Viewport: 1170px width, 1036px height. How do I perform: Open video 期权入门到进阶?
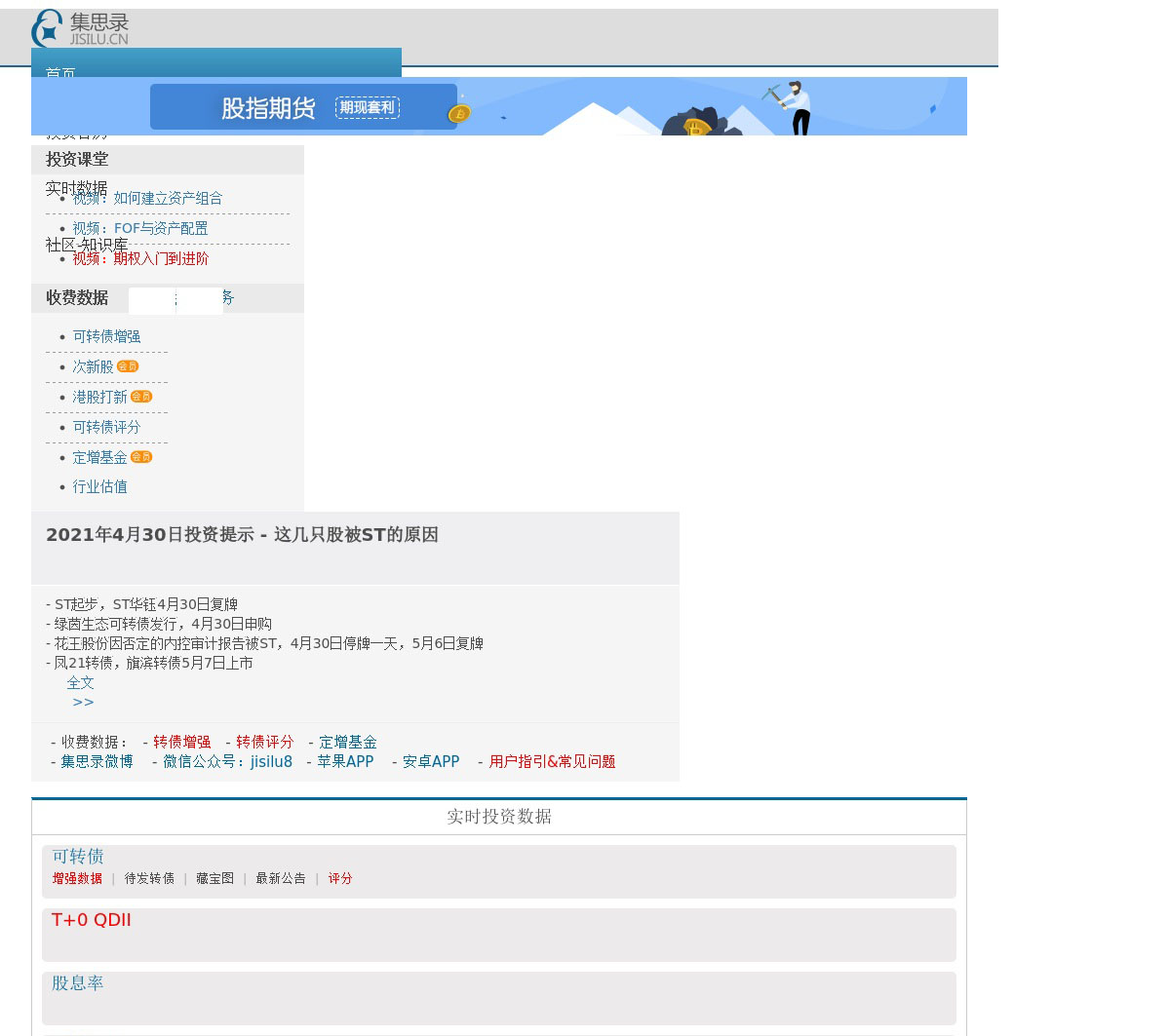[140, 258]
